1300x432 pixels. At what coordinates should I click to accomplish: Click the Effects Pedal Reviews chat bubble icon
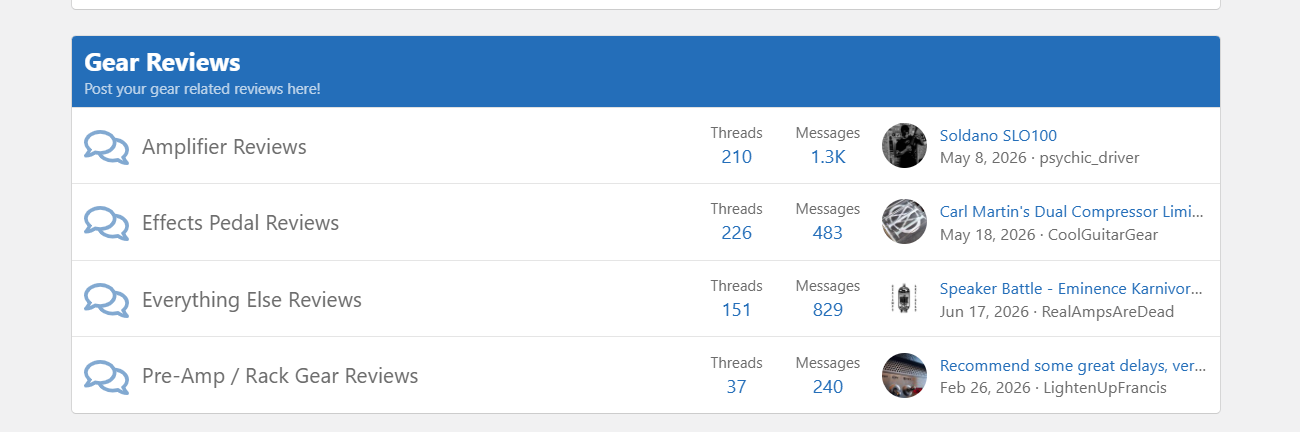[107, 223]
